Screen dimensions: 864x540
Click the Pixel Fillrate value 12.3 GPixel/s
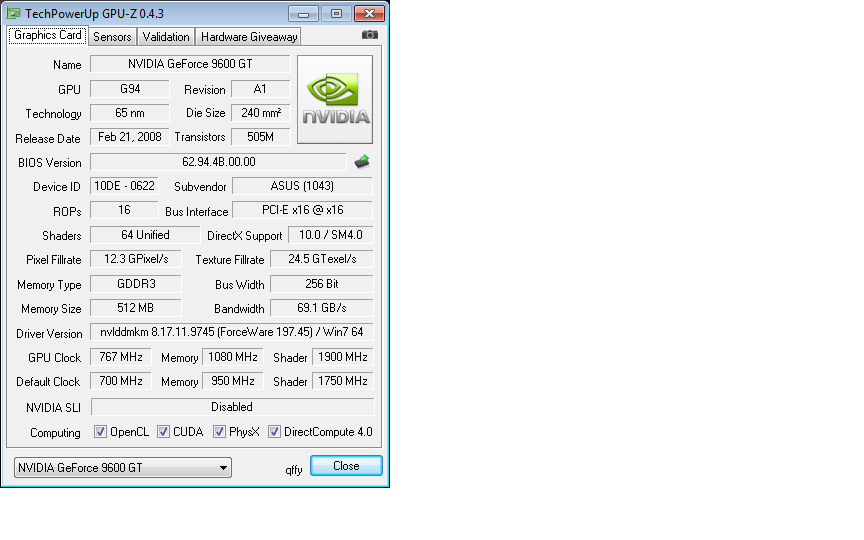pyautogui.click(x=136, y=259)
